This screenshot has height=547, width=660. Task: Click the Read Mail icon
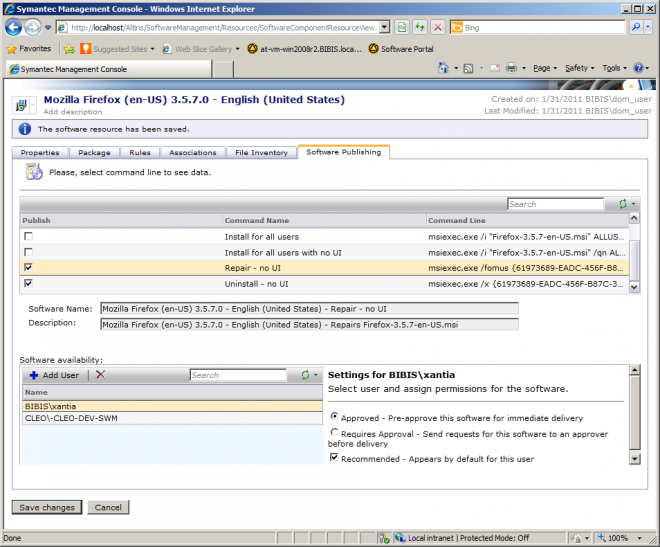(x=495, y=68)
